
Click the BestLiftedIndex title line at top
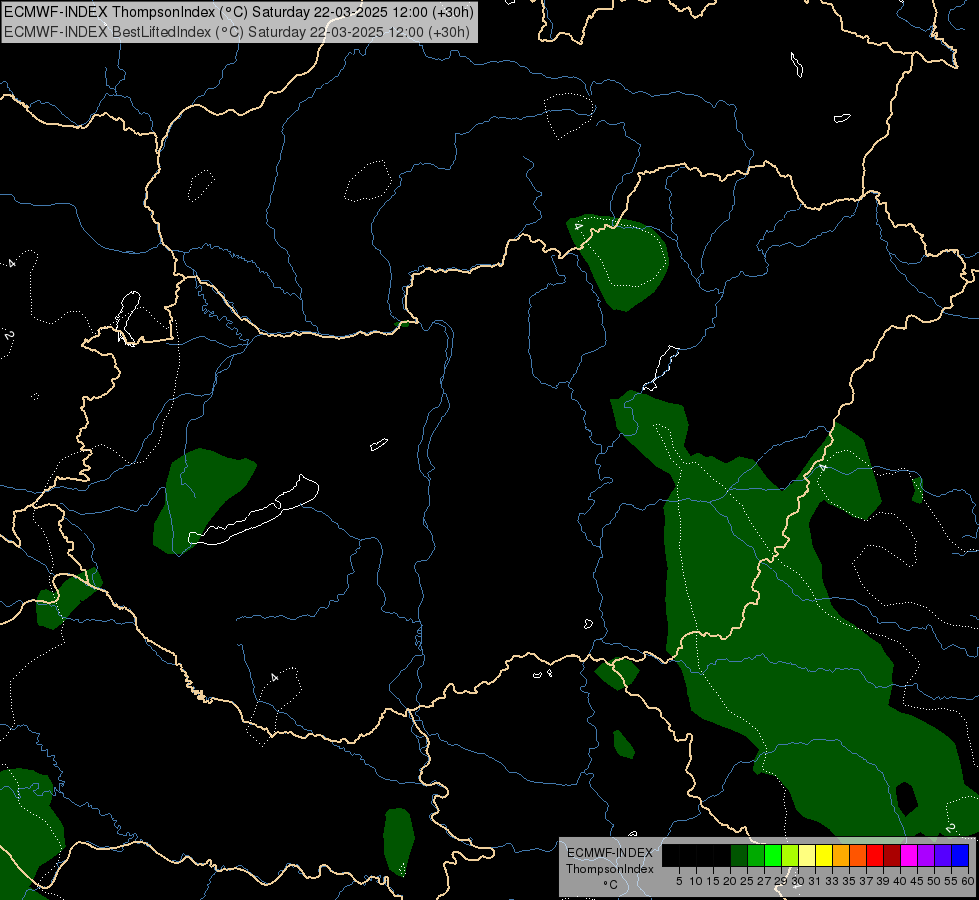237,32
